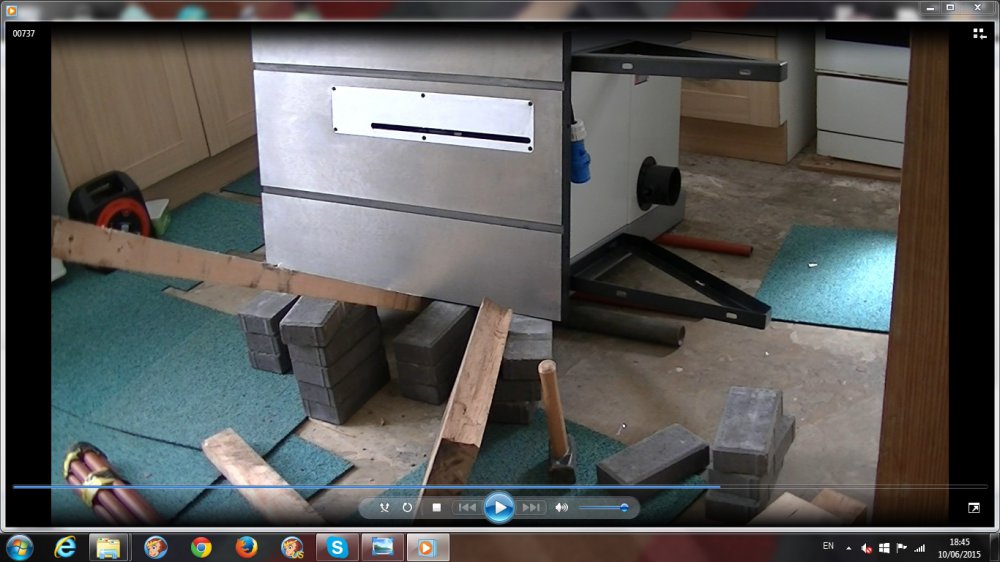Adjust the volume slider
The width and height of the screenshot is (1000, 562).
pyautogui.click(x=604, y=508)
